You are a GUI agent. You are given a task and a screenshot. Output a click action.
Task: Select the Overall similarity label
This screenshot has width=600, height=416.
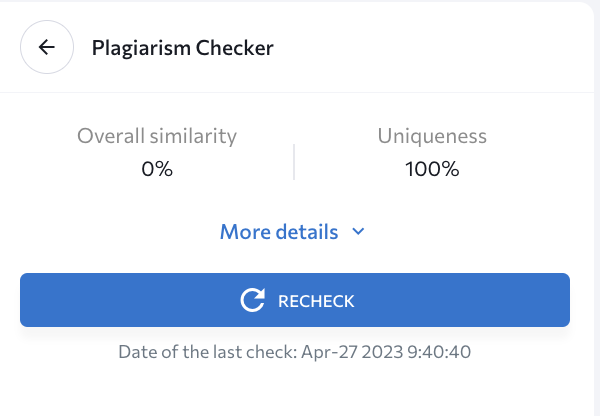pyautogui.click(x=157, y=136)
